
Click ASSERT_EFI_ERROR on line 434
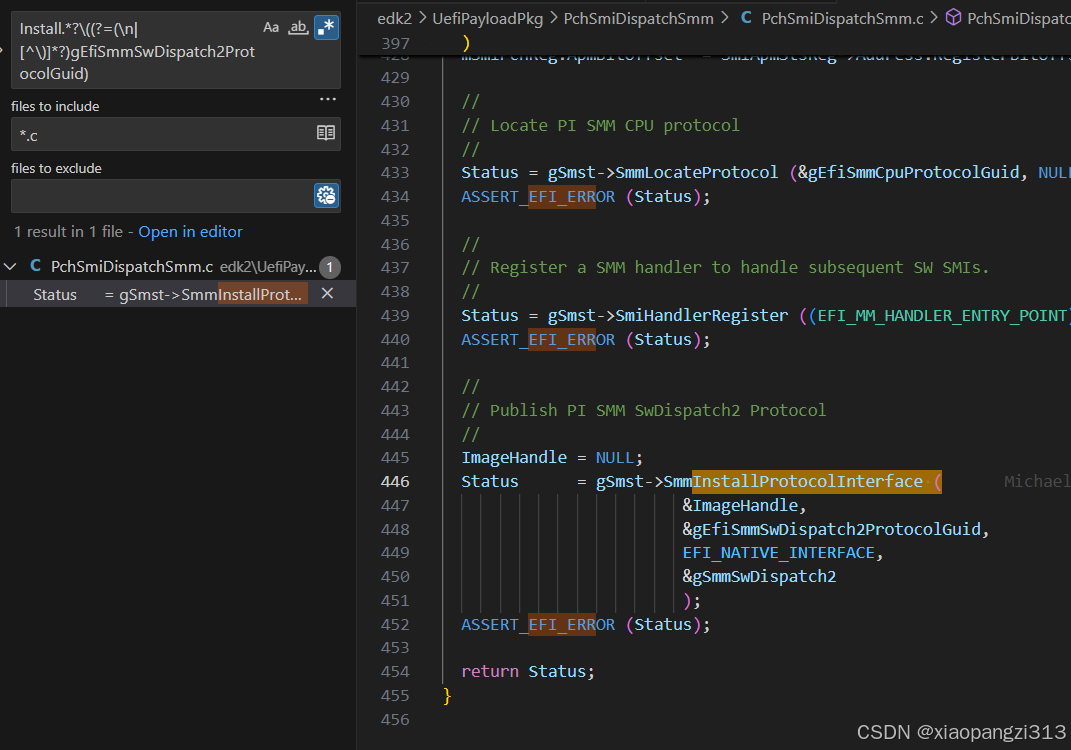tap(538, 197)
